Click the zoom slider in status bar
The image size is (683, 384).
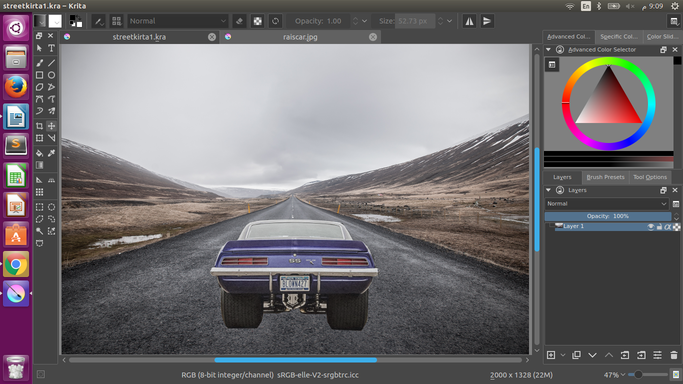648,374
